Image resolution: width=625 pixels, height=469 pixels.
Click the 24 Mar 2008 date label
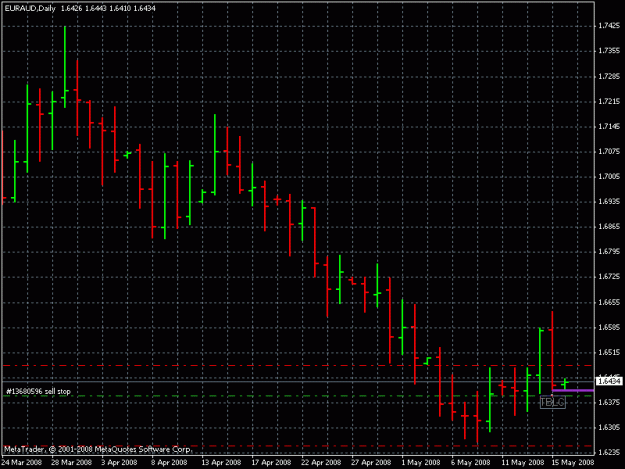click(22, 463)
